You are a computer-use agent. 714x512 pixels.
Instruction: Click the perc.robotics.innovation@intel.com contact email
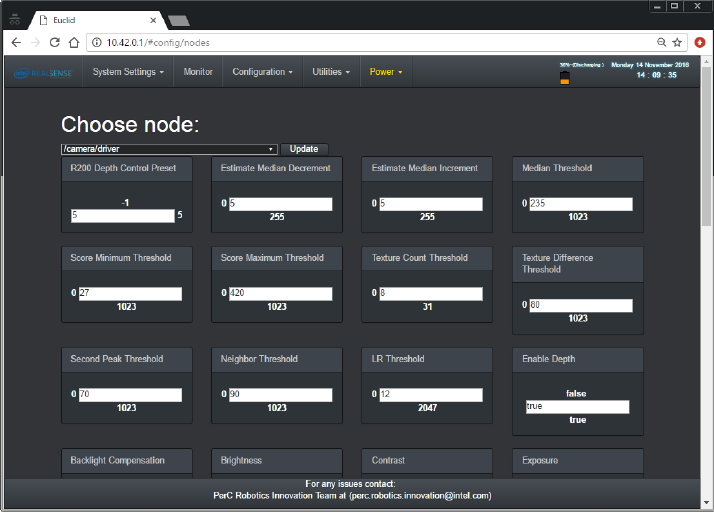click(421, 496)
